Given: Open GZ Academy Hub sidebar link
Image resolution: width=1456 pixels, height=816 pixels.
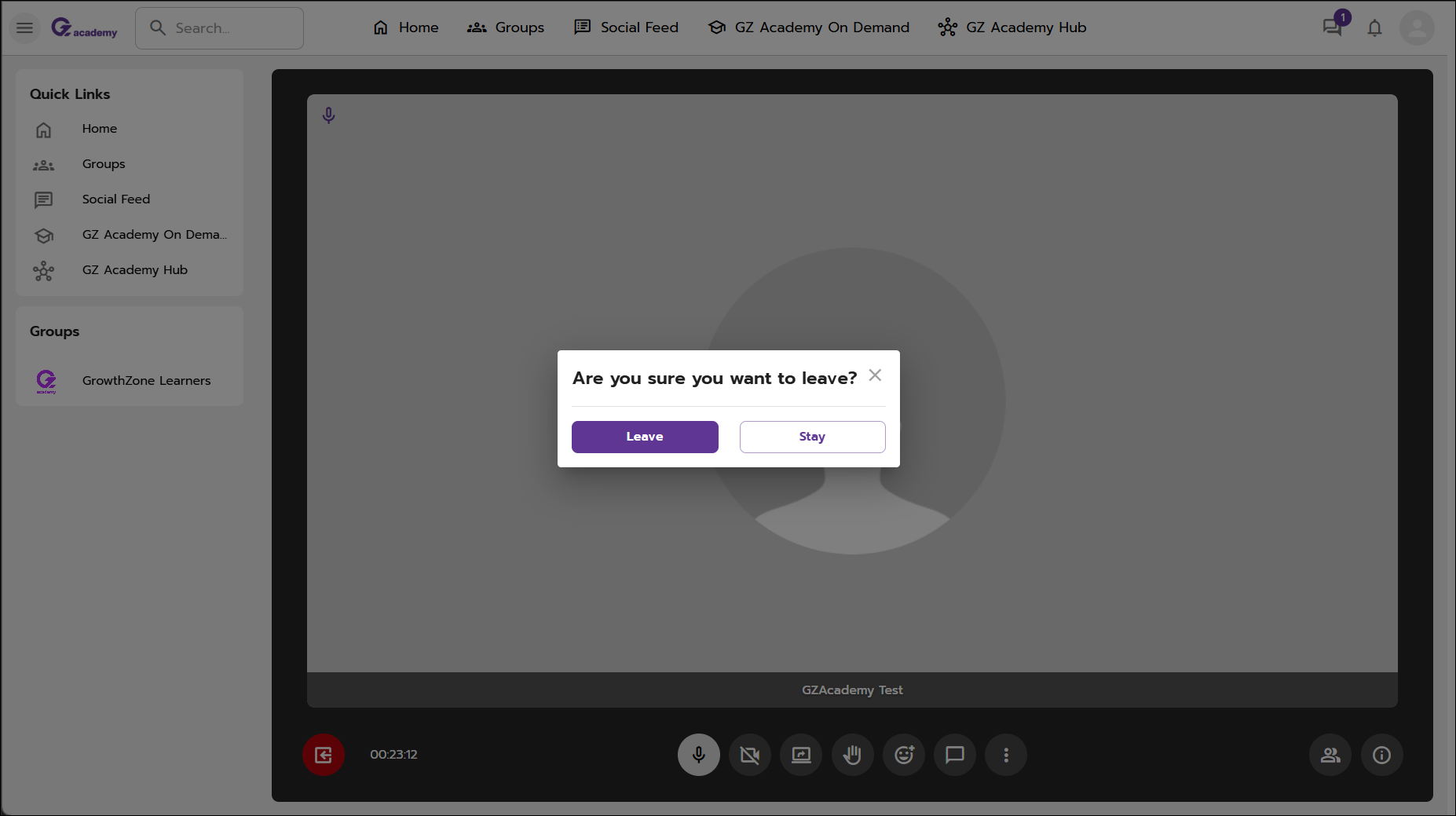Looking at the screenshot, I should click(x=135, y=270).
